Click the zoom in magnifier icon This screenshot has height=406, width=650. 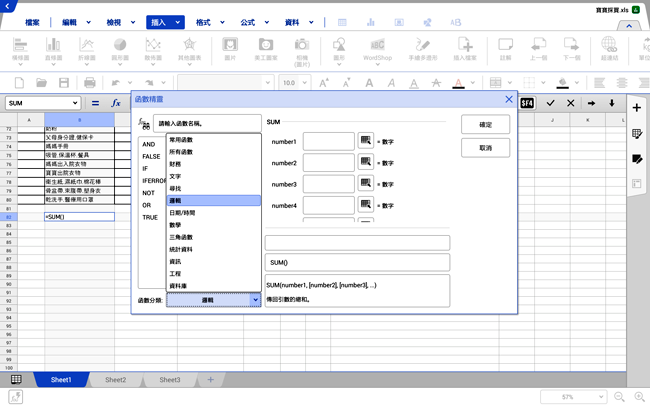coord(638,397)
